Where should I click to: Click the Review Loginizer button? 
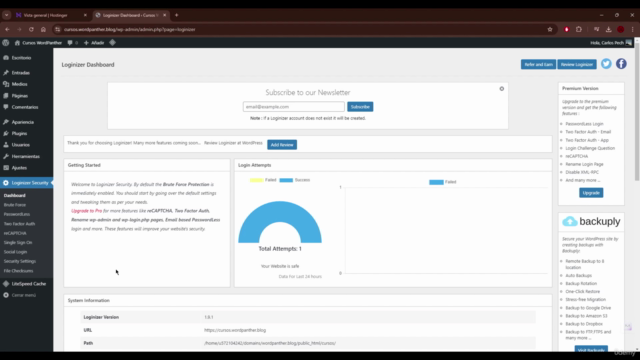click(577, 64)
